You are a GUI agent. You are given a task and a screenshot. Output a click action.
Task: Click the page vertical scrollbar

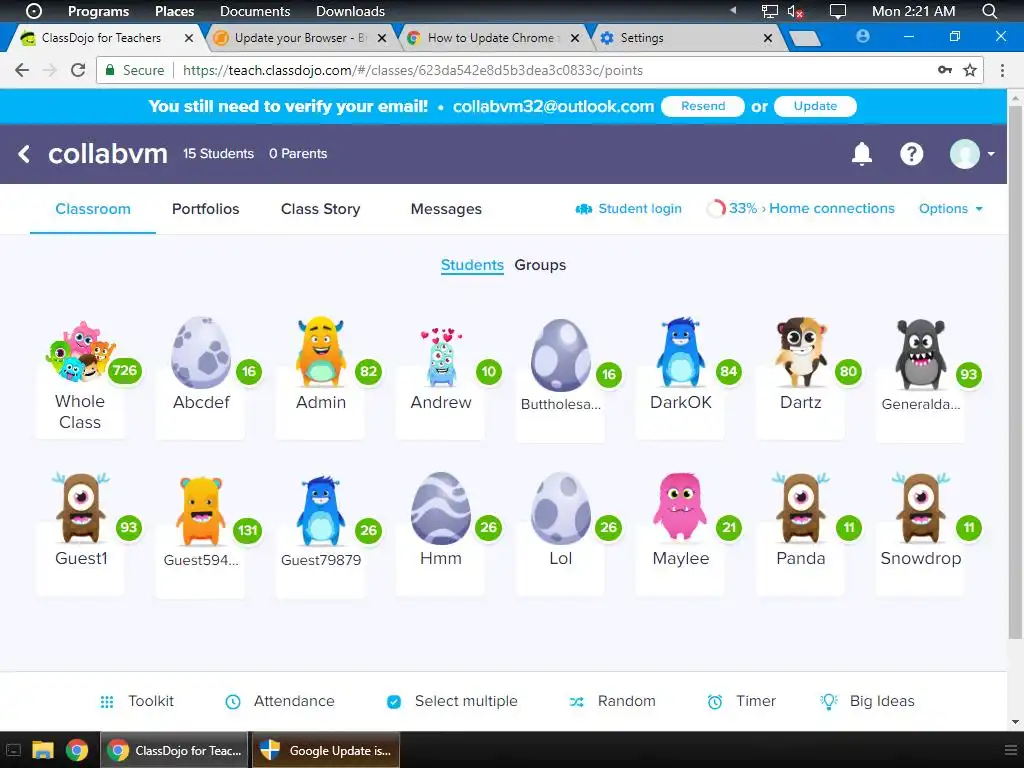click(1015, 372)
